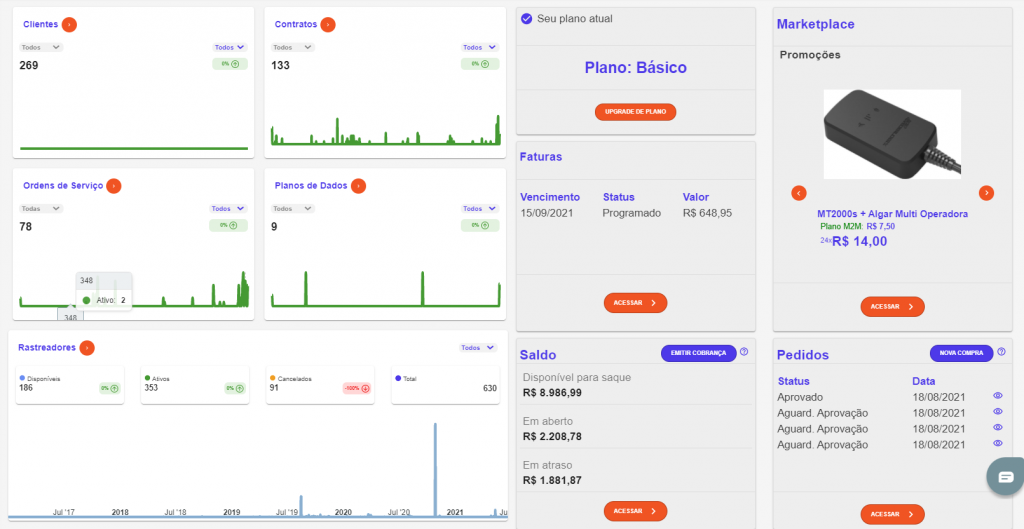Open Ordens de Serviço arrow icon
Viewport: 1024px width, 529px height.
coord(114,186)
